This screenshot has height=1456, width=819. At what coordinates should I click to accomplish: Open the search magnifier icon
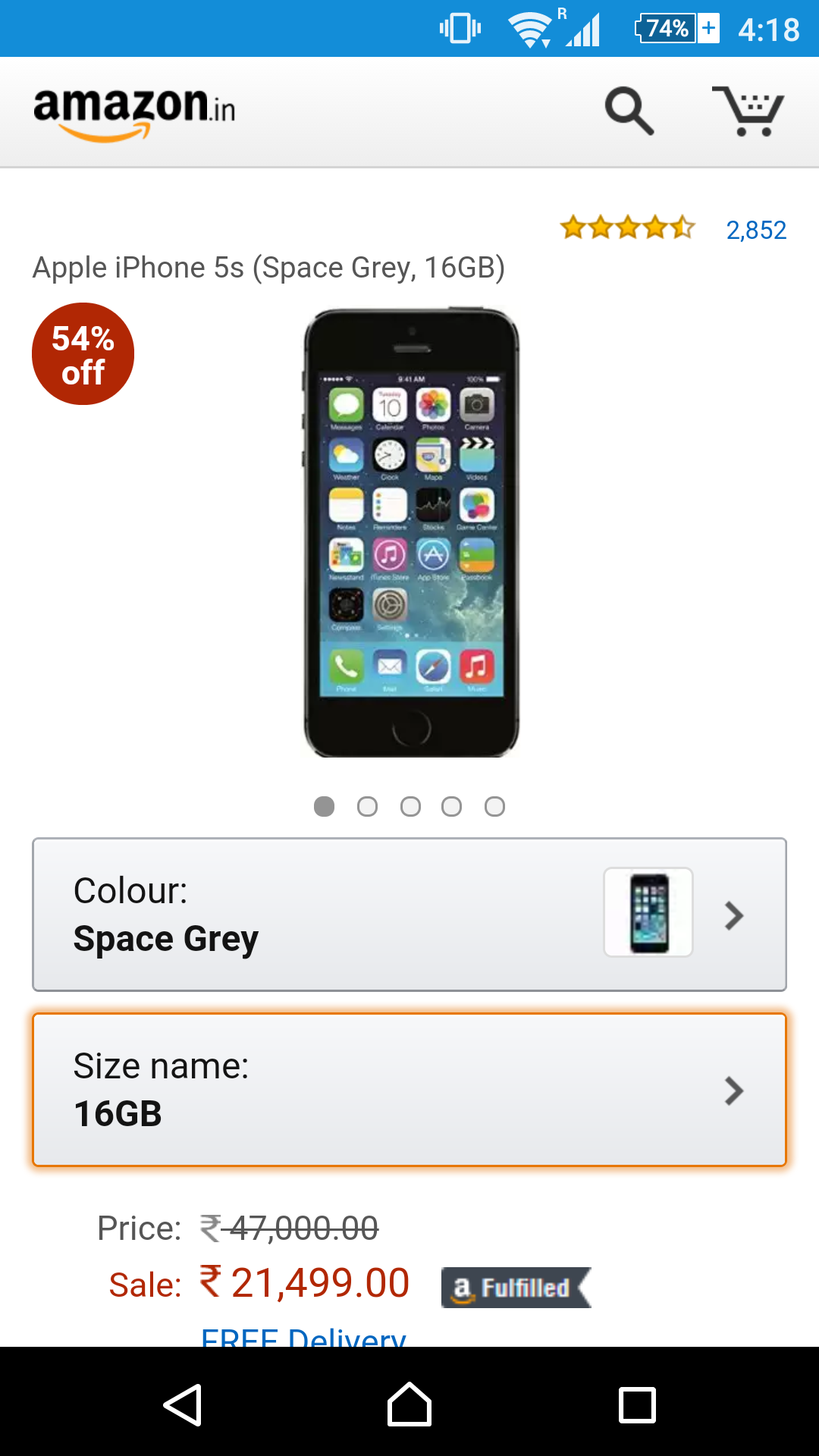(x=629, y=111)
